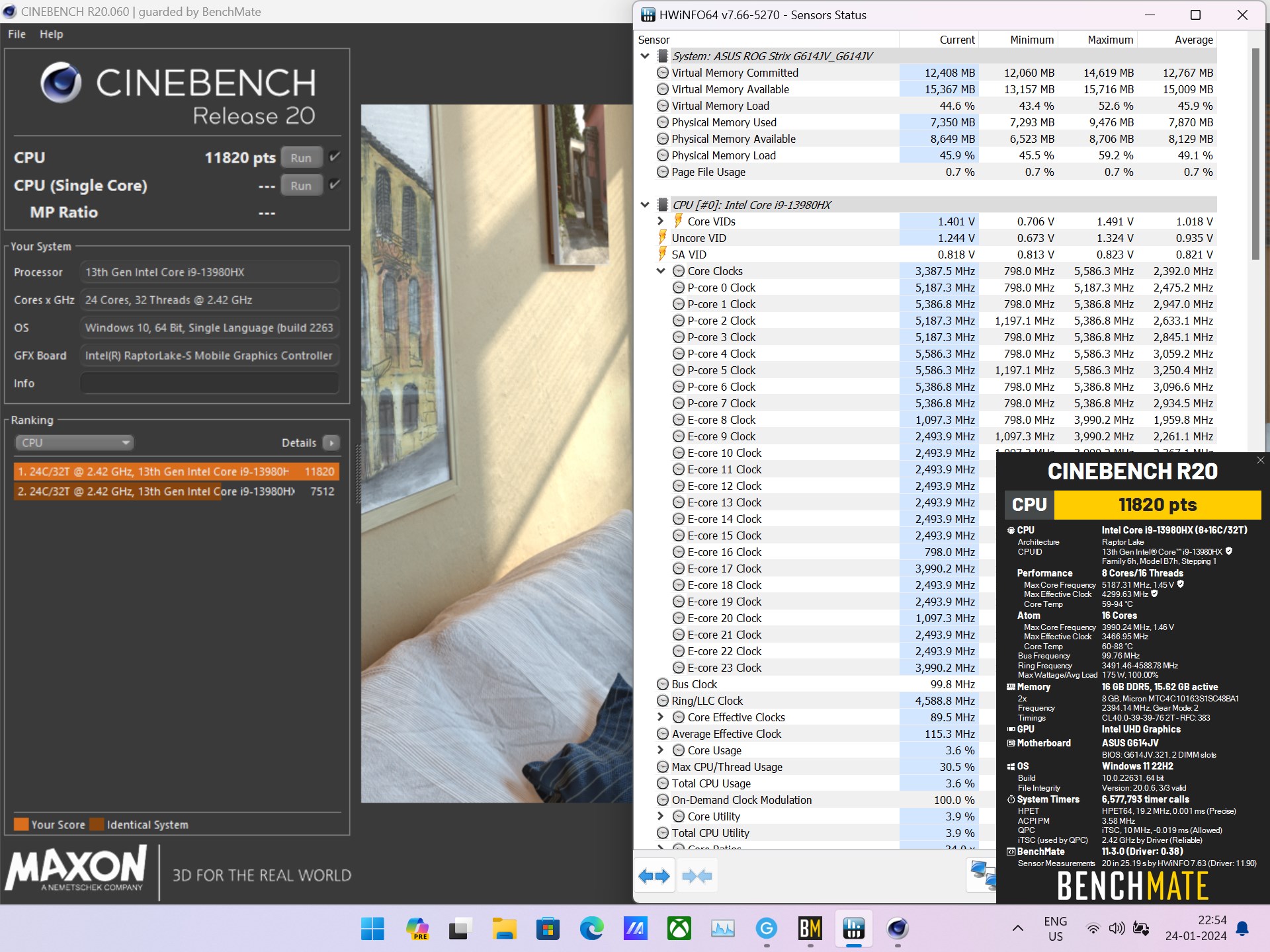Toggle the CPU (Single Core) test checkbox

(x=335, y=184)
